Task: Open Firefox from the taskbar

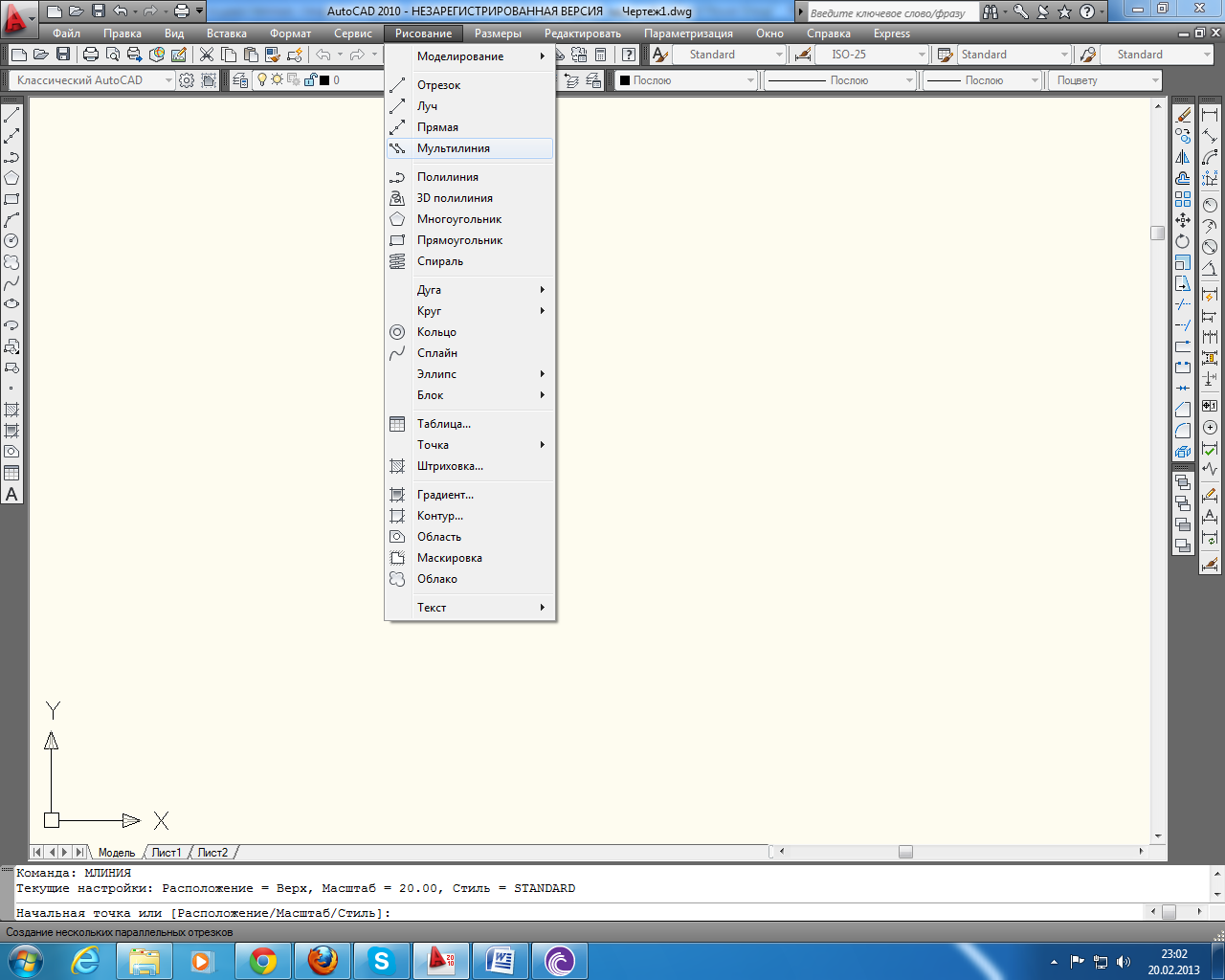Action: point(323,961)
